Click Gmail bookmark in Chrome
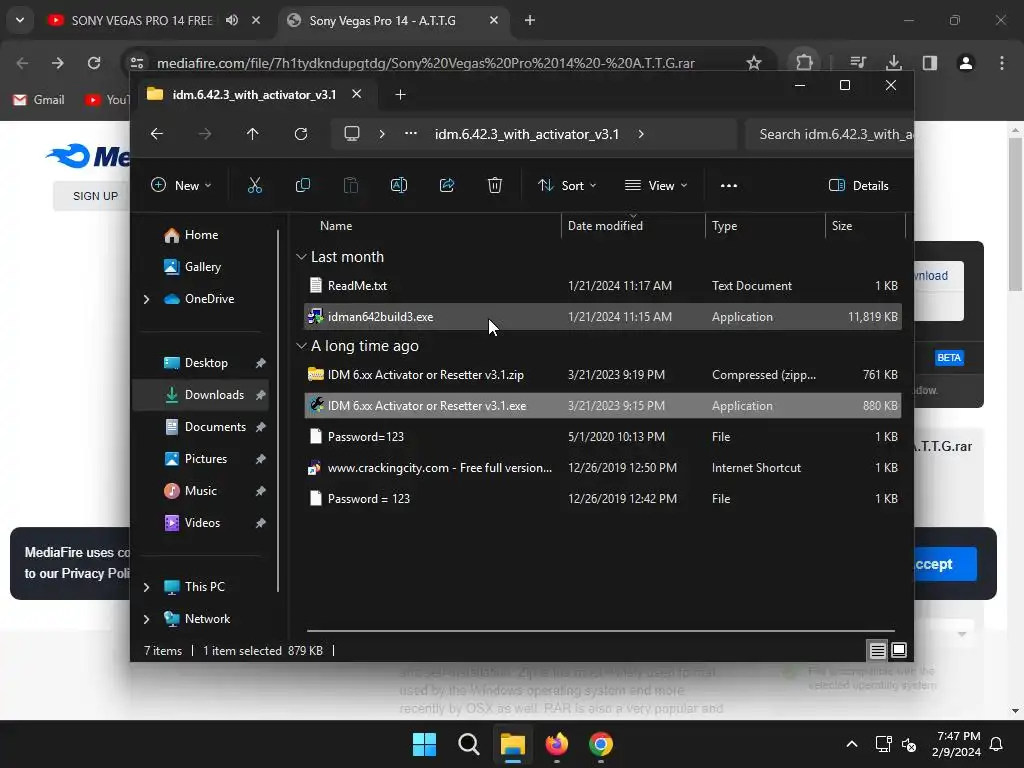Screen dimensions: 1024x768 39,100
